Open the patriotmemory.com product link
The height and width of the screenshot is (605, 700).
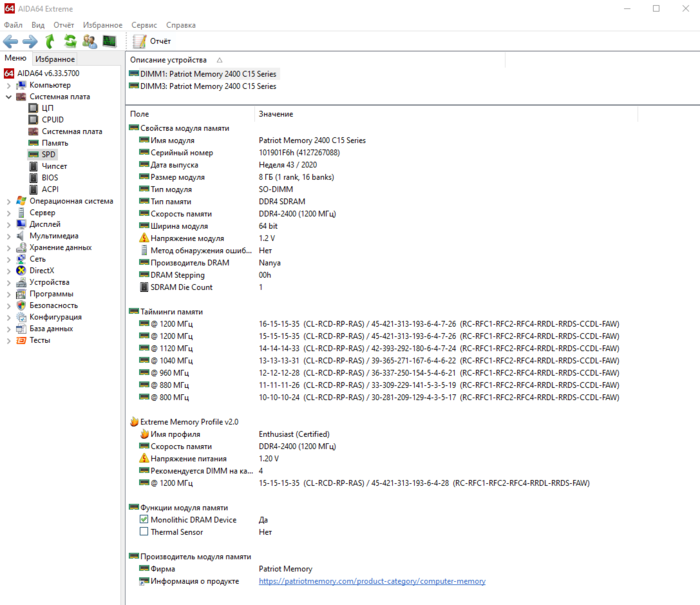[x=372, y=581]
